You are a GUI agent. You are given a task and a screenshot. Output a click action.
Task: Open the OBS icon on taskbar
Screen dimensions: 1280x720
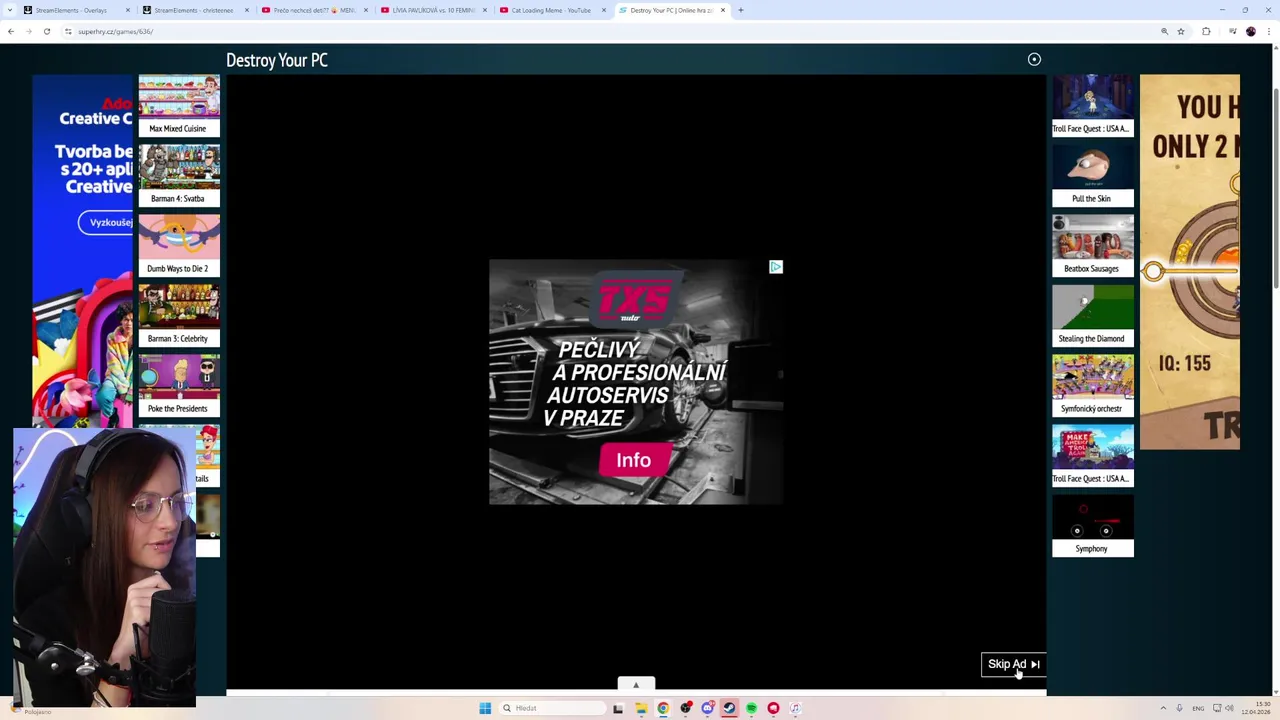[685, 708]
